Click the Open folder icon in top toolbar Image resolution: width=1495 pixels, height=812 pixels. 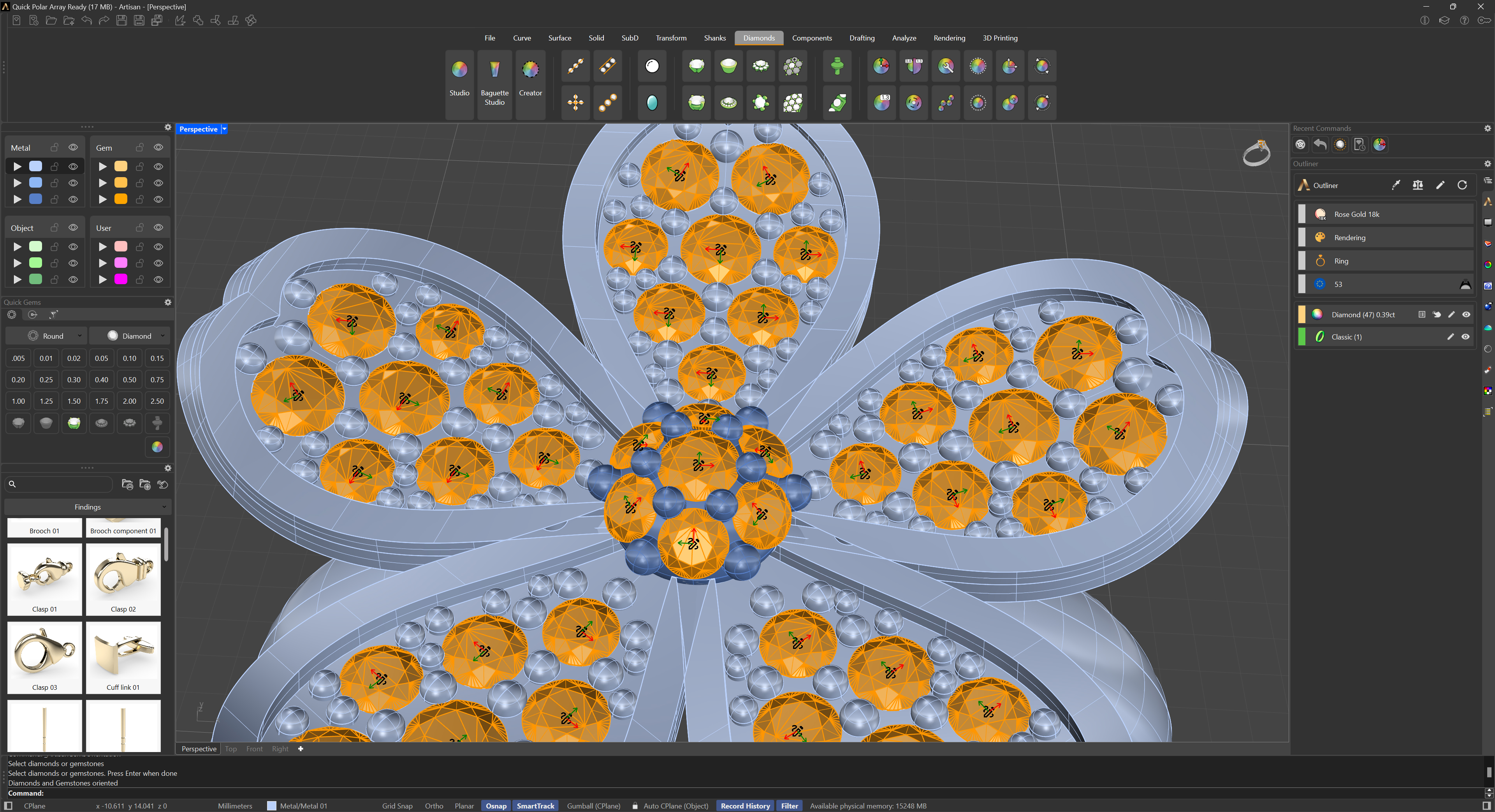(51, 21)
